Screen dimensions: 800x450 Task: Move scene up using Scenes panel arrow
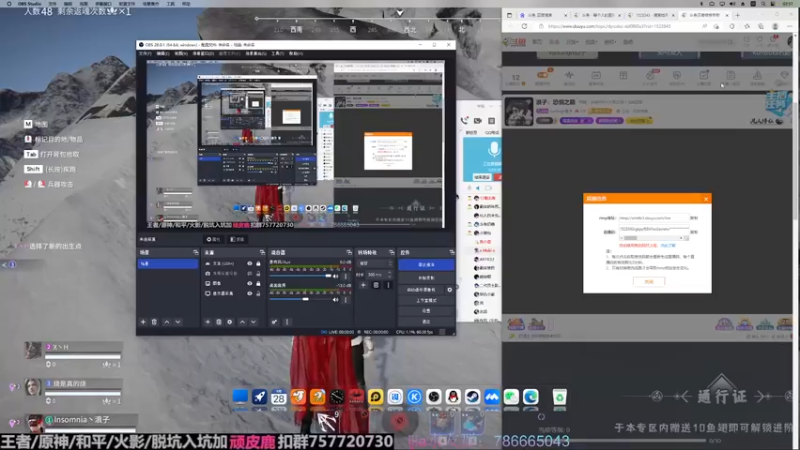click(167, 322)
